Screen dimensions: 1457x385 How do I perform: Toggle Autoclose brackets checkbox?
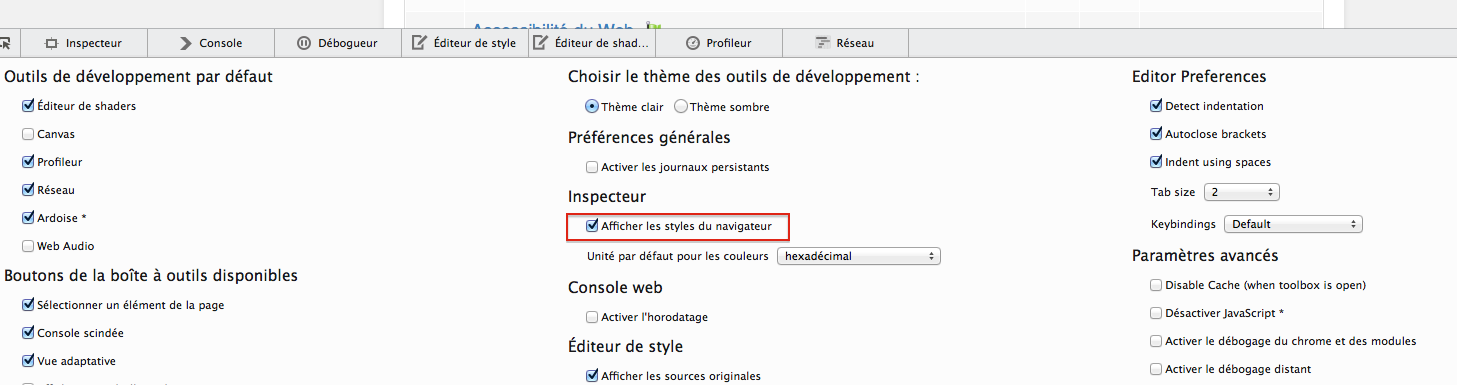1157,134
